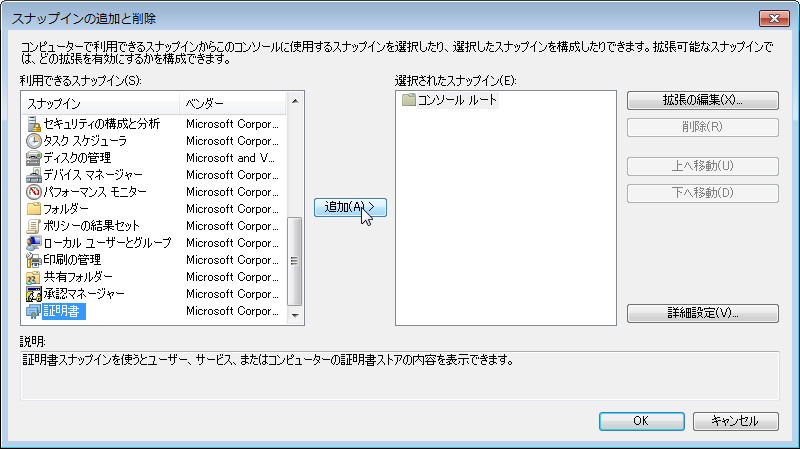Select the ディスクの管理 icon
Image resolution: width=800 pixels, height=449 pixels.
pos(33,158)
